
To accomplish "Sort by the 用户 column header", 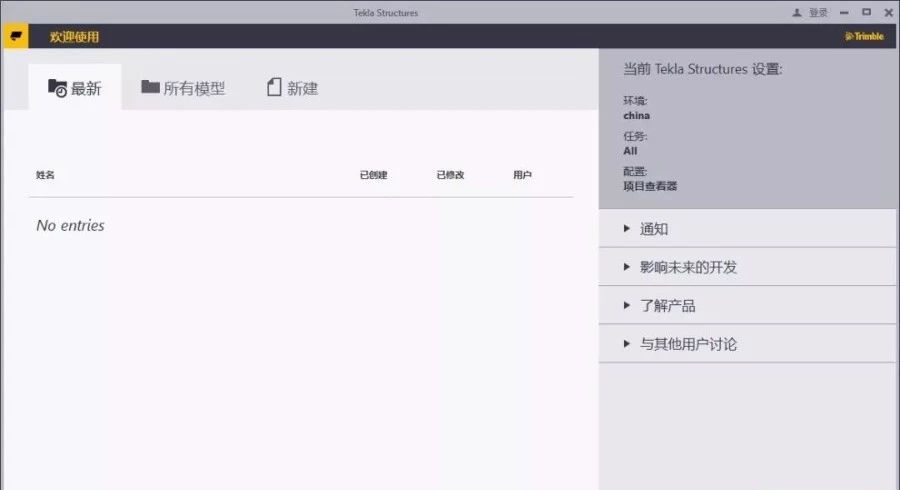I will (522, 175).
